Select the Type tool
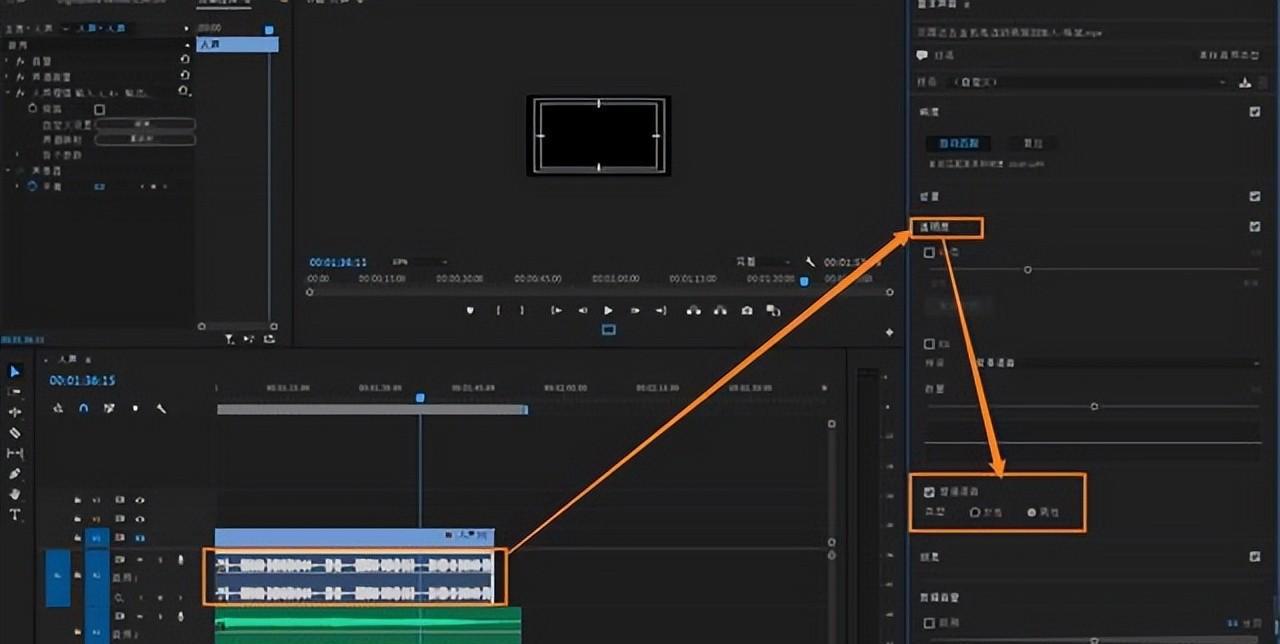The width and height of the screenshot is (1280, 644). pos(15,515)
